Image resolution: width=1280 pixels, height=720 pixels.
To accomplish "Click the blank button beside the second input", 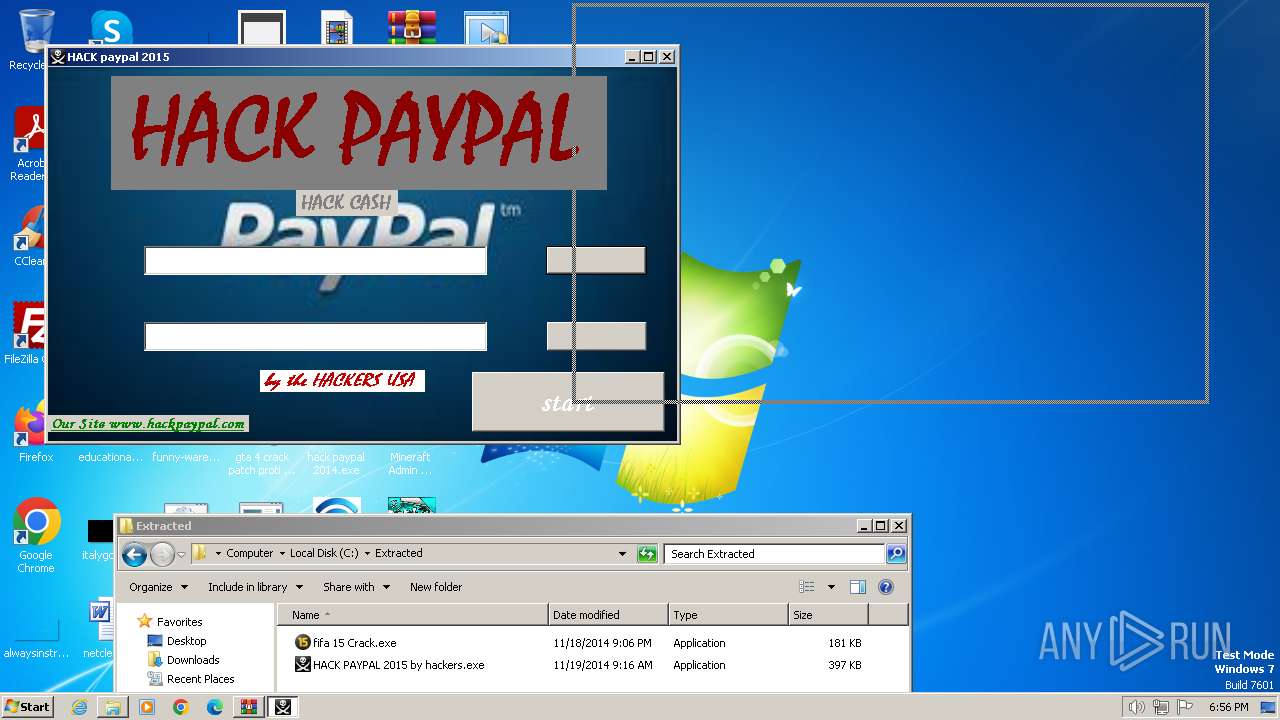I will [x=596, y=336].
